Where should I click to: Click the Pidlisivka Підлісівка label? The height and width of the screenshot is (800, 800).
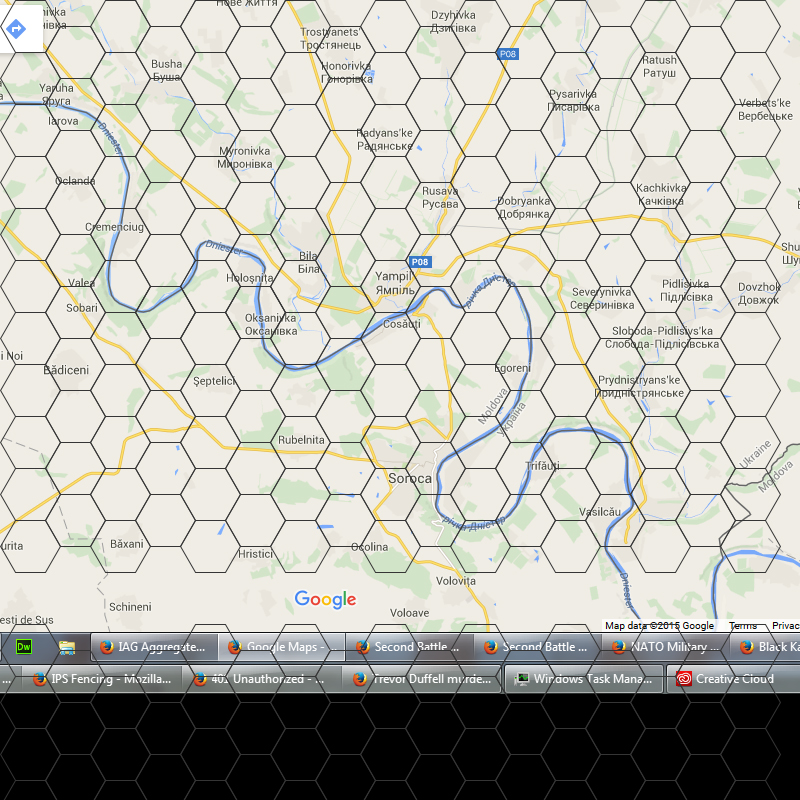coord(686,290)
